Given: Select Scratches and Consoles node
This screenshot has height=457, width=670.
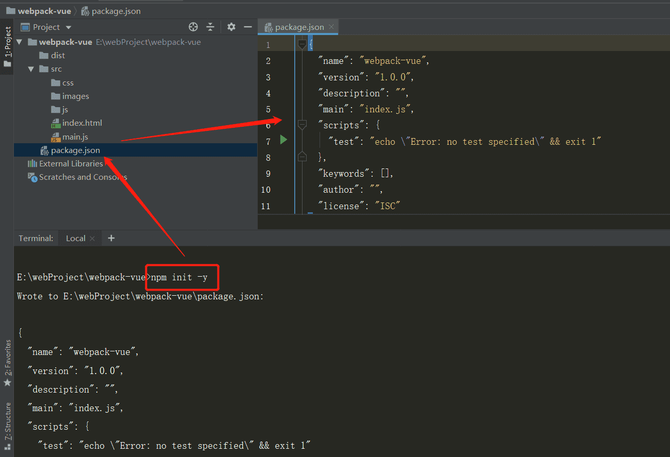Looking at the screenshot, I should point(77,177).
